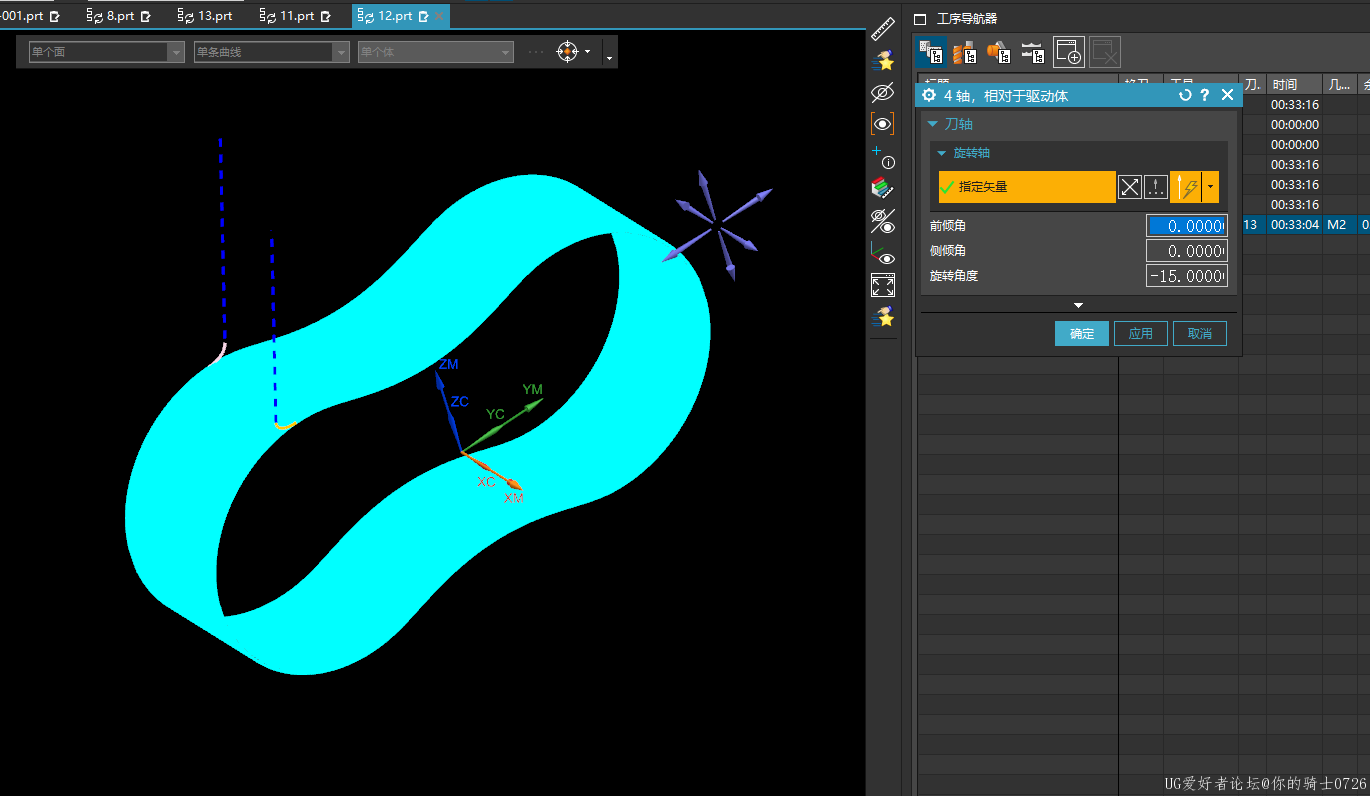Viewport: 1370px width, 796px height.
Task: Switch to the 13.prt tab
Action: (x=206, y=16)
